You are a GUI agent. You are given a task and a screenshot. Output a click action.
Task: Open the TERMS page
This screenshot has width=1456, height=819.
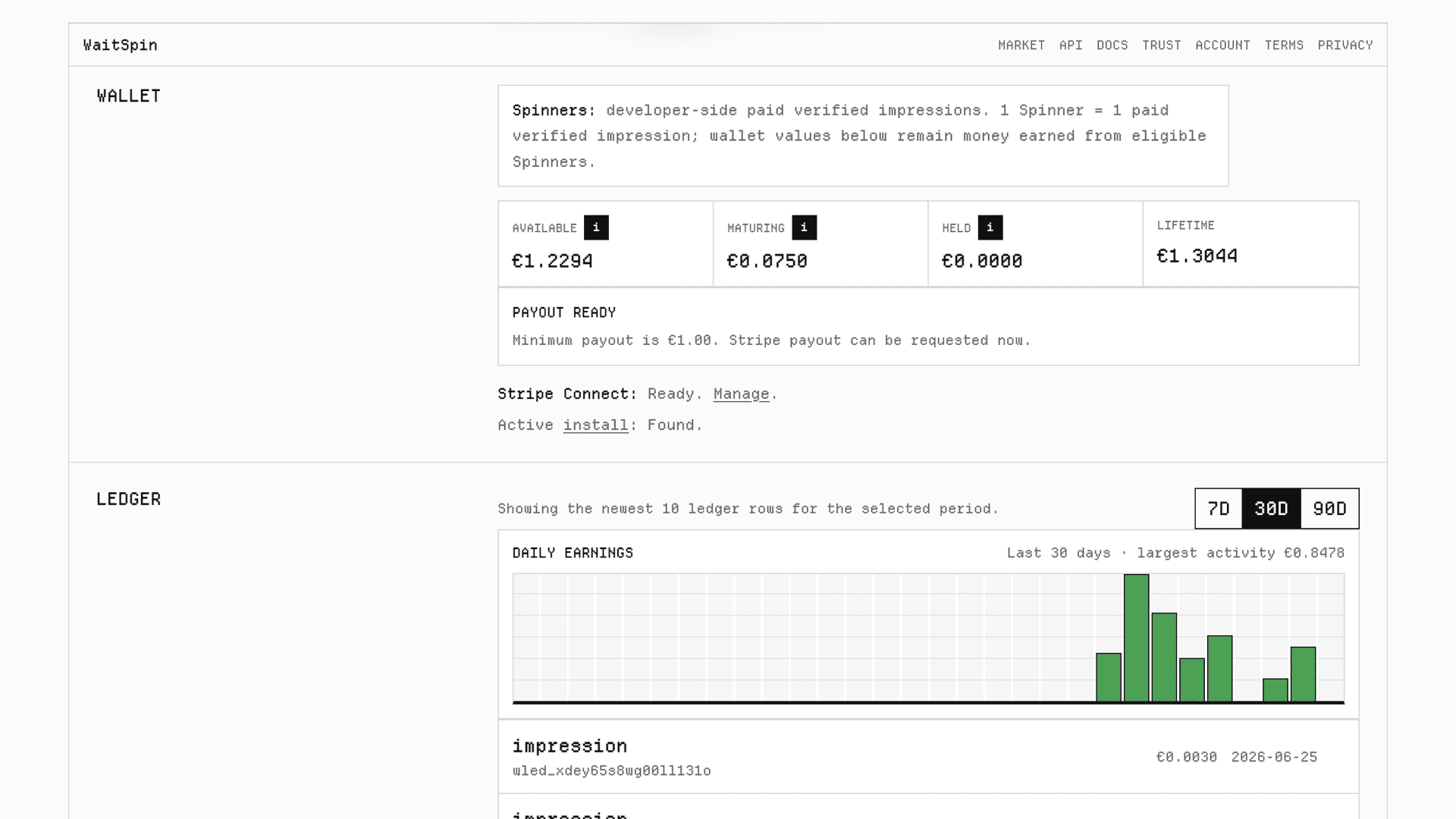click(x=1284, y=45)
